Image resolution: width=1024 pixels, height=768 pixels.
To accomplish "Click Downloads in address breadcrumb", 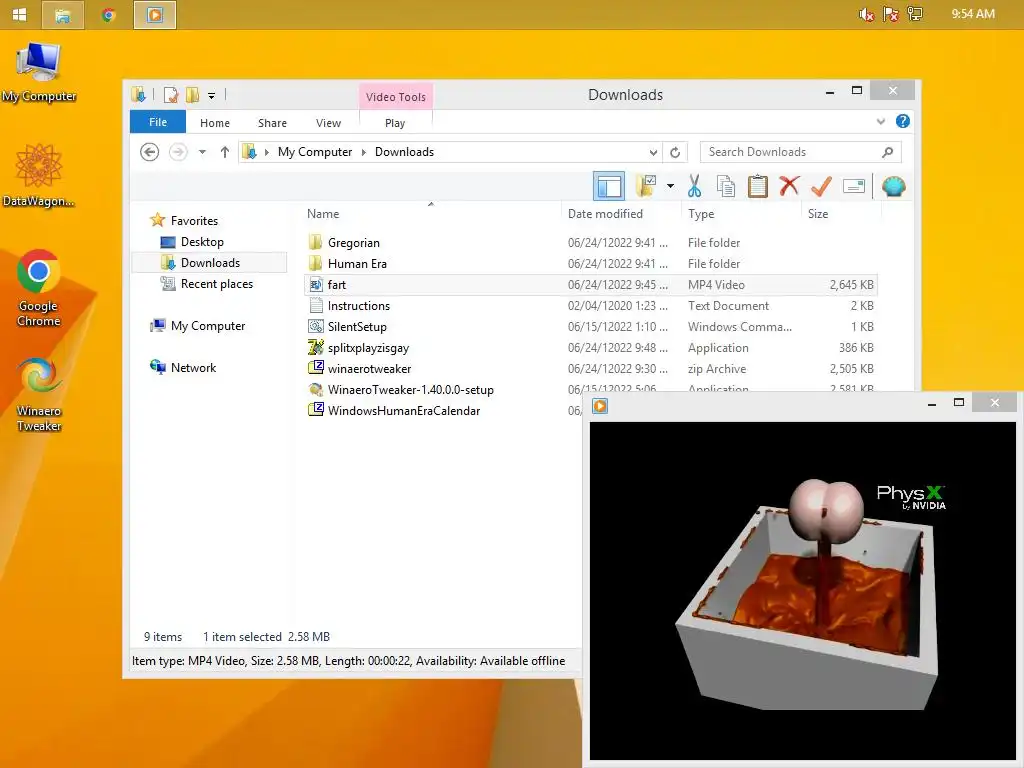I will click(x=404, y=152).
